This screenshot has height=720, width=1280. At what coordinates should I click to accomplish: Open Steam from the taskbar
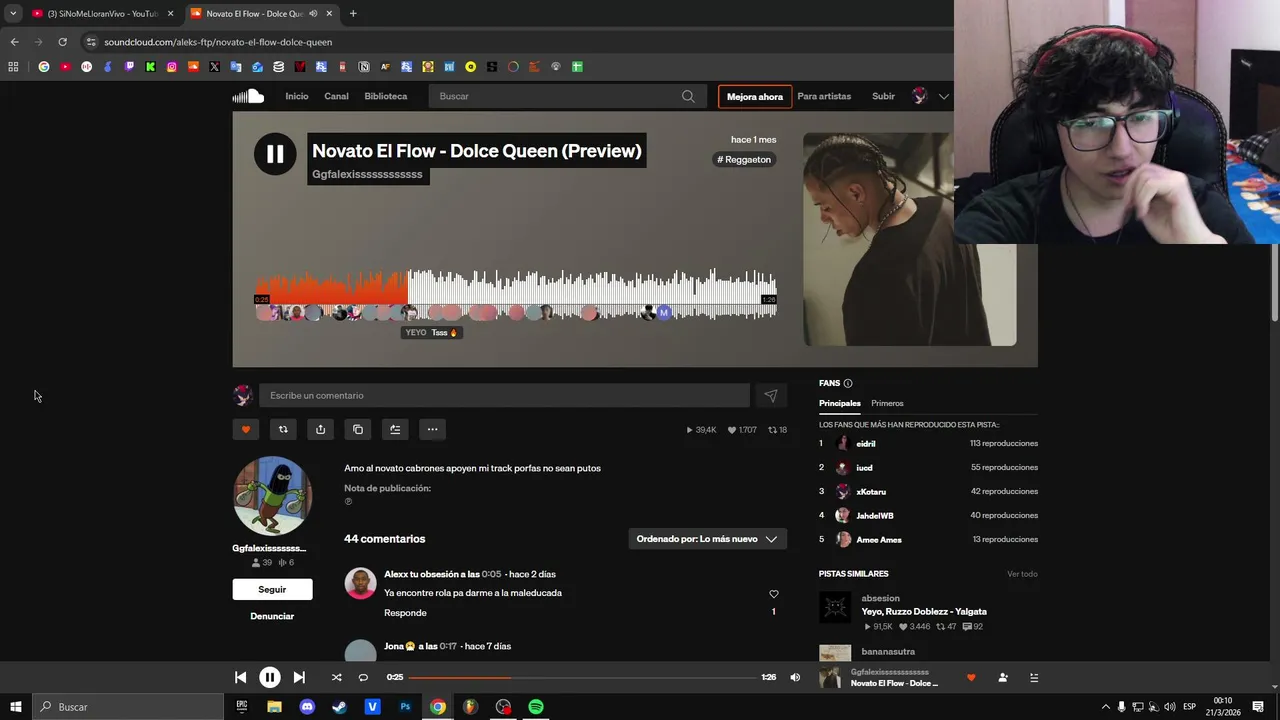pyautogui.click(x=340, y=707)
